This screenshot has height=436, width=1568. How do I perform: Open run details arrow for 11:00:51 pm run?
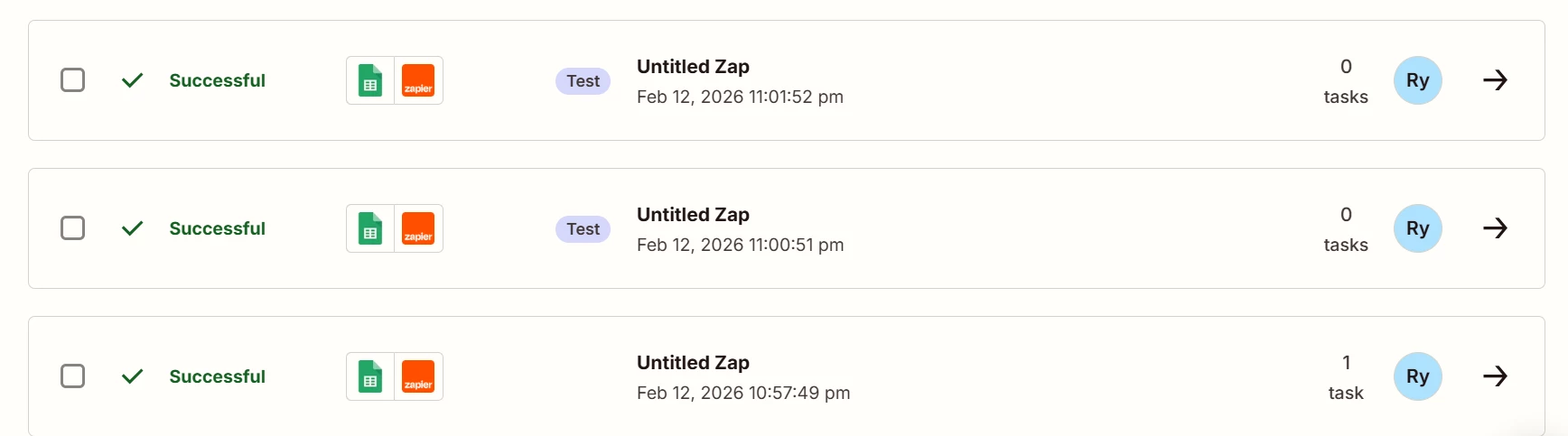coord(1495,228)
